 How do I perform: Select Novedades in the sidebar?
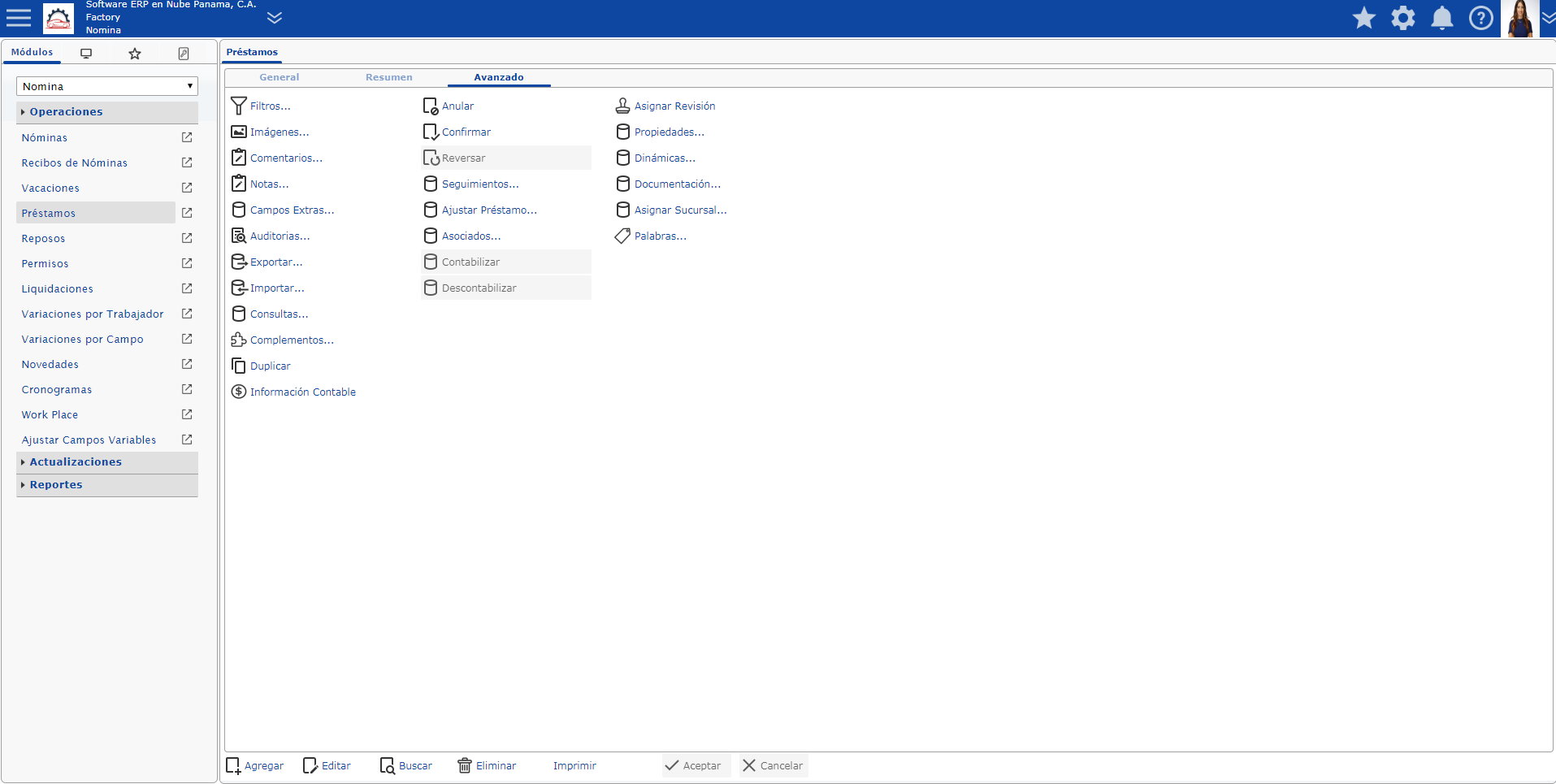tap(50, 365)
